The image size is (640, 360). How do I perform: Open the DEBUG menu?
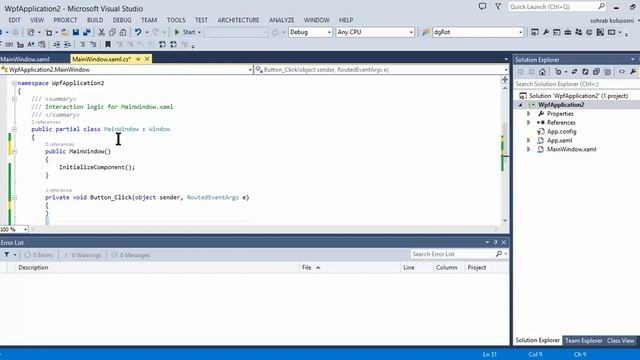(122, 20)
